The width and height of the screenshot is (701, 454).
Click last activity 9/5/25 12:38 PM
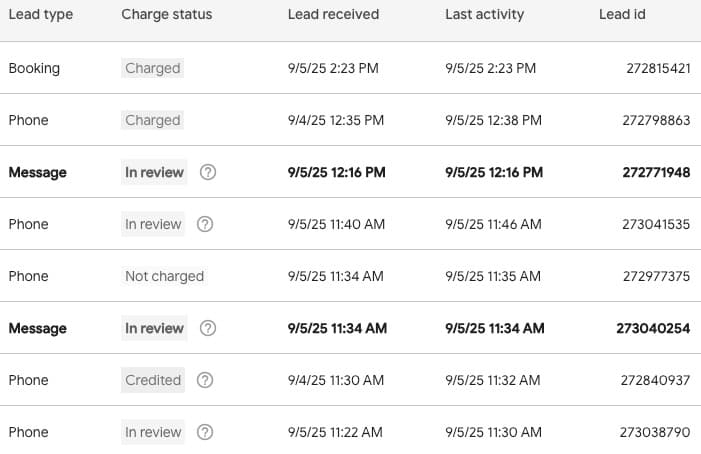493,120
